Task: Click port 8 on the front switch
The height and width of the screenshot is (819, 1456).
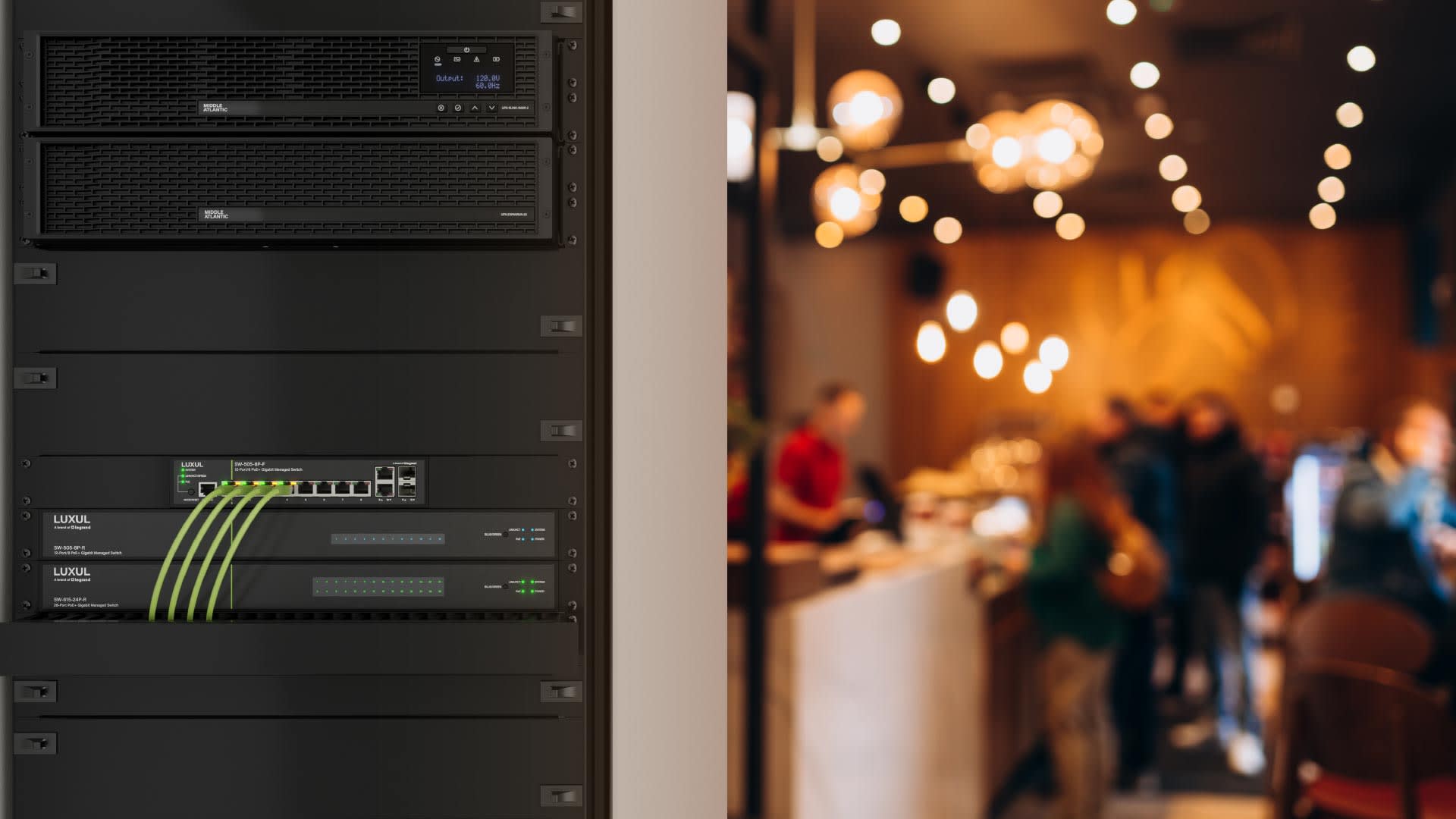Action: tap(361, 489)
